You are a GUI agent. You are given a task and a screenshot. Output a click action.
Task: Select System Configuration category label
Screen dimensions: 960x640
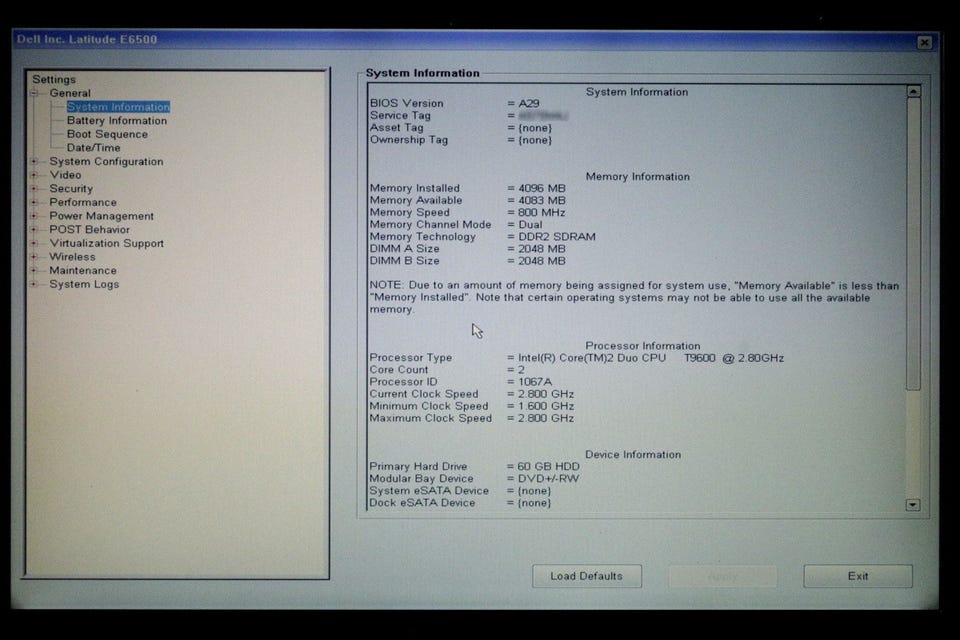pyautogui.click(x=107, y=162)
